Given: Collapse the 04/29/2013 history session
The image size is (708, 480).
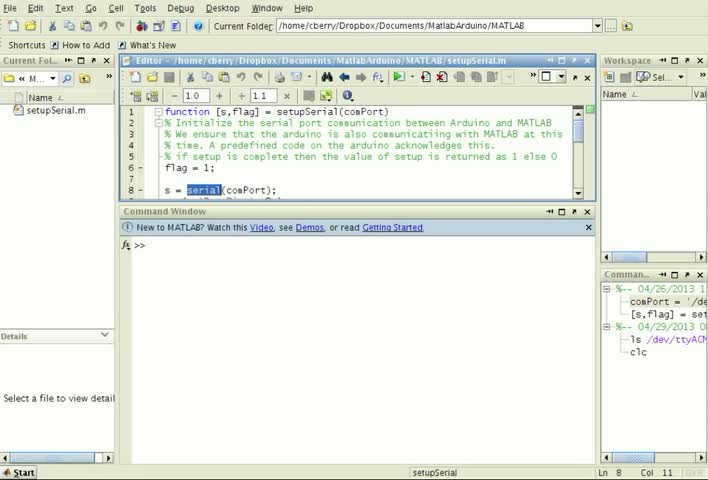Looking at the screenshot, I should pos(607,326).
